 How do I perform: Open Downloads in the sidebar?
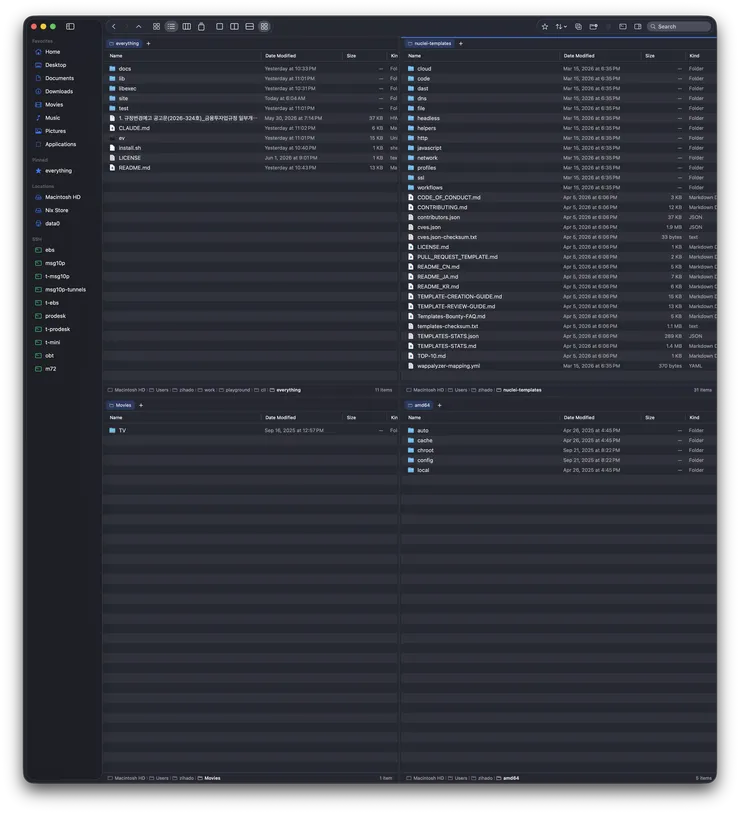coord(59,91)
